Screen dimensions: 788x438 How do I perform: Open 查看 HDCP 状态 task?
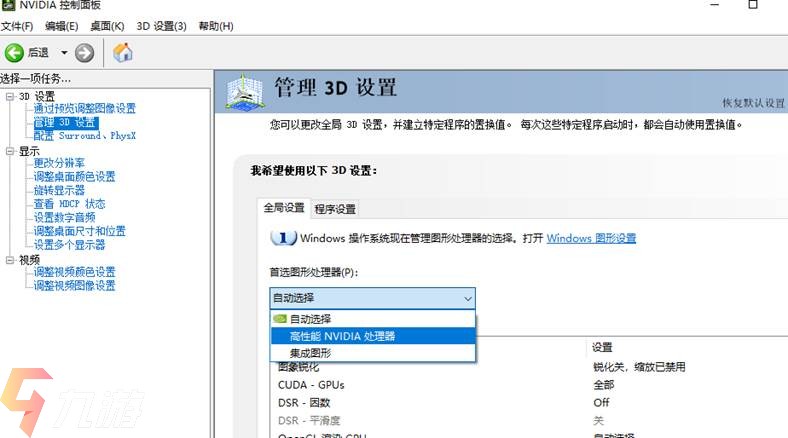tap(69, 204)
